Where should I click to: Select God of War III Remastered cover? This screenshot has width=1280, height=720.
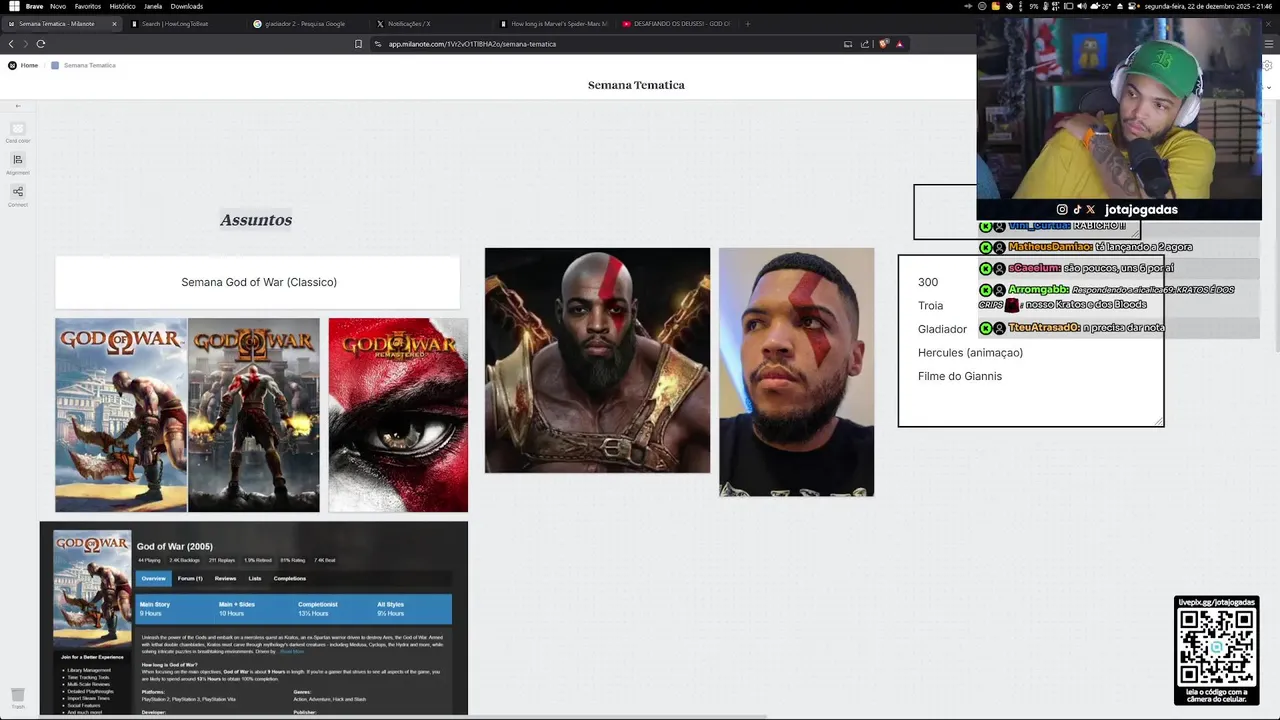[398, 415]
